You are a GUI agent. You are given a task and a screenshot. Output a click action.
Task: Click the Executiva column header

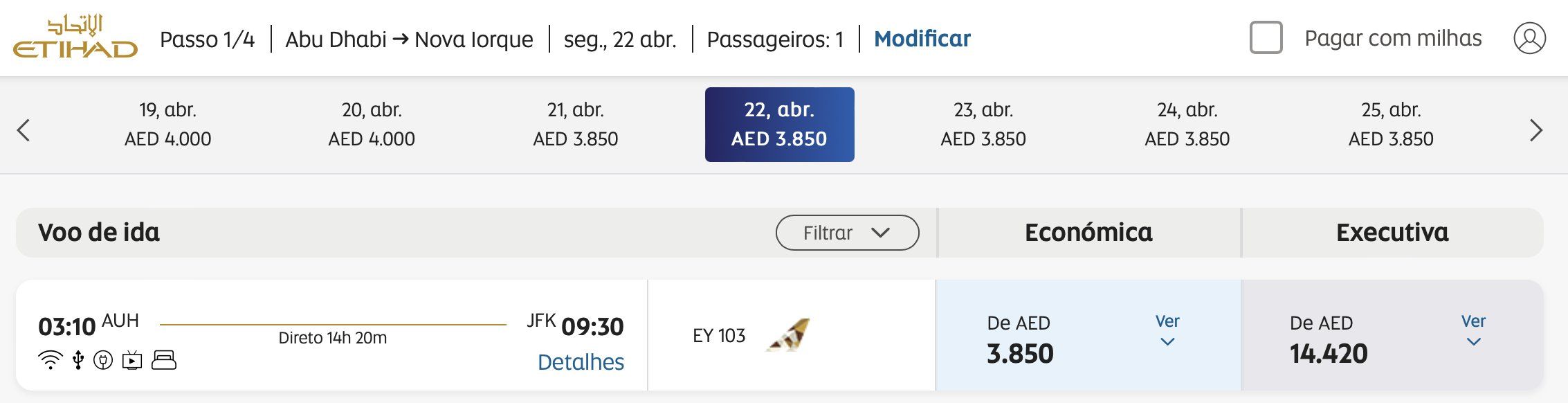(1392, 233)
